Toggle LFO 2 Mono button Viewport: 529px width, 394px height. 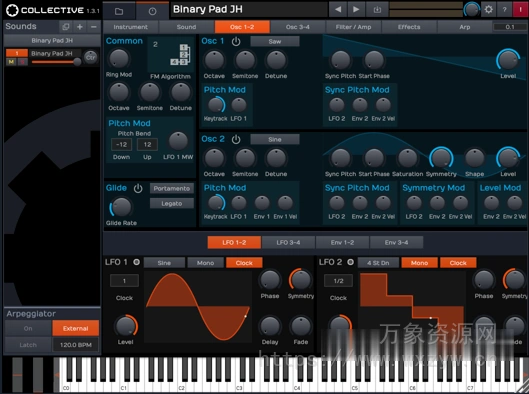[x=419, y=263]
